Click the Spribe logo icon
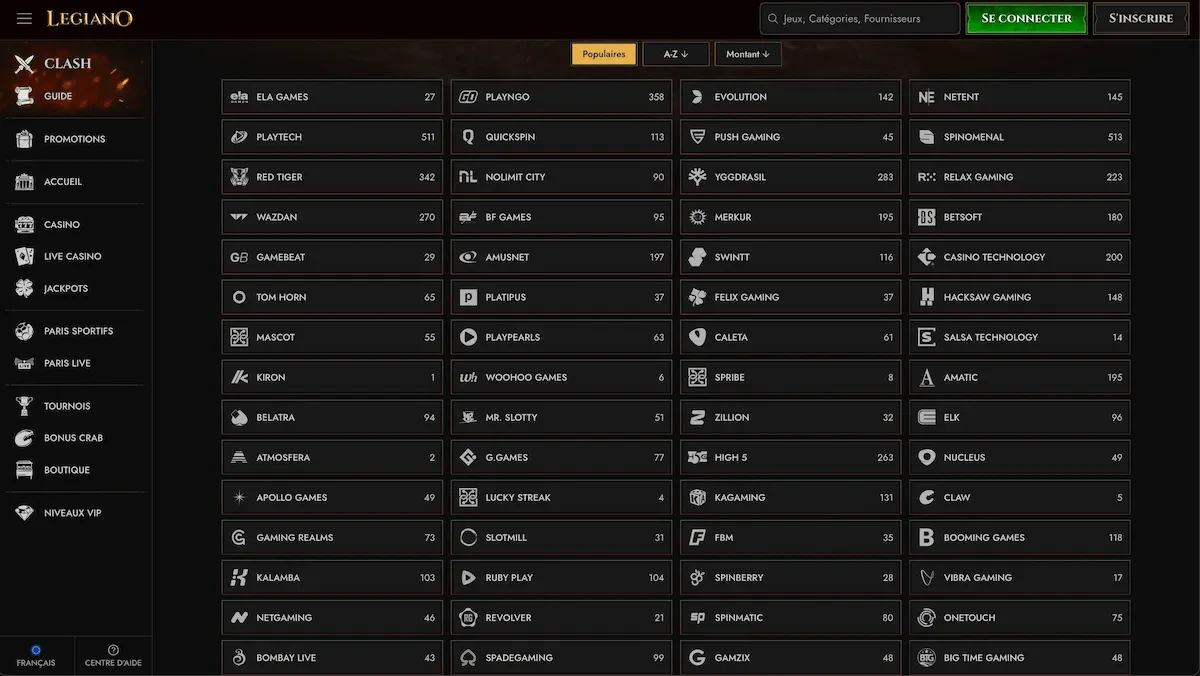 click(697, 377)
